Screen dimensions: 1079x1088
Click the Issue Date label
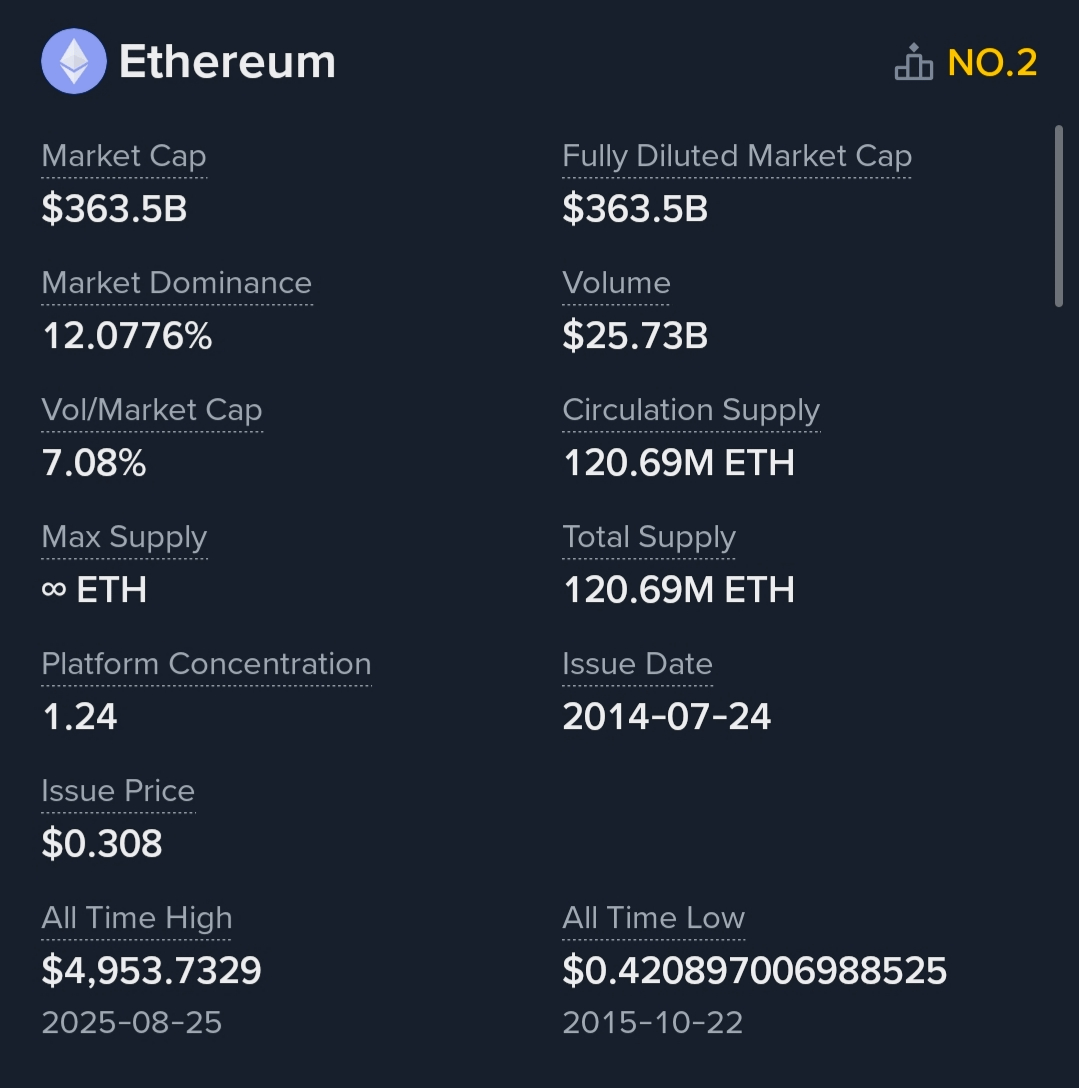tap(637, 664)
